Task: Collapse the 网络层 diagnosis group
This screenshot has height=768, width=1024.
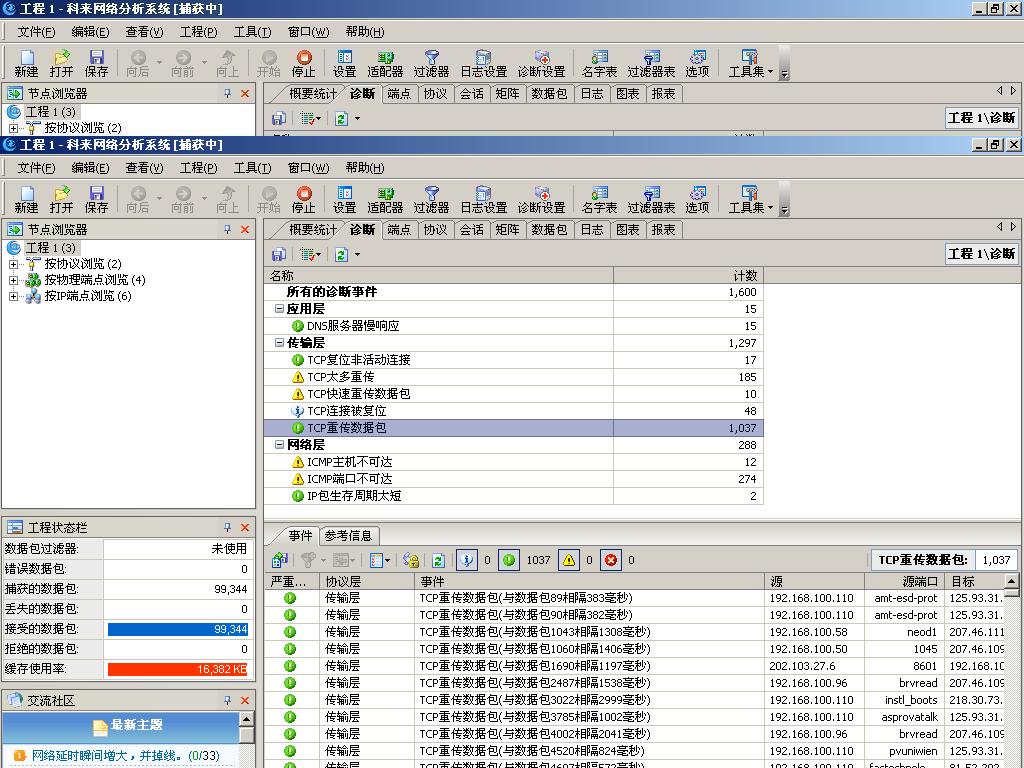Action: [280, 445]
